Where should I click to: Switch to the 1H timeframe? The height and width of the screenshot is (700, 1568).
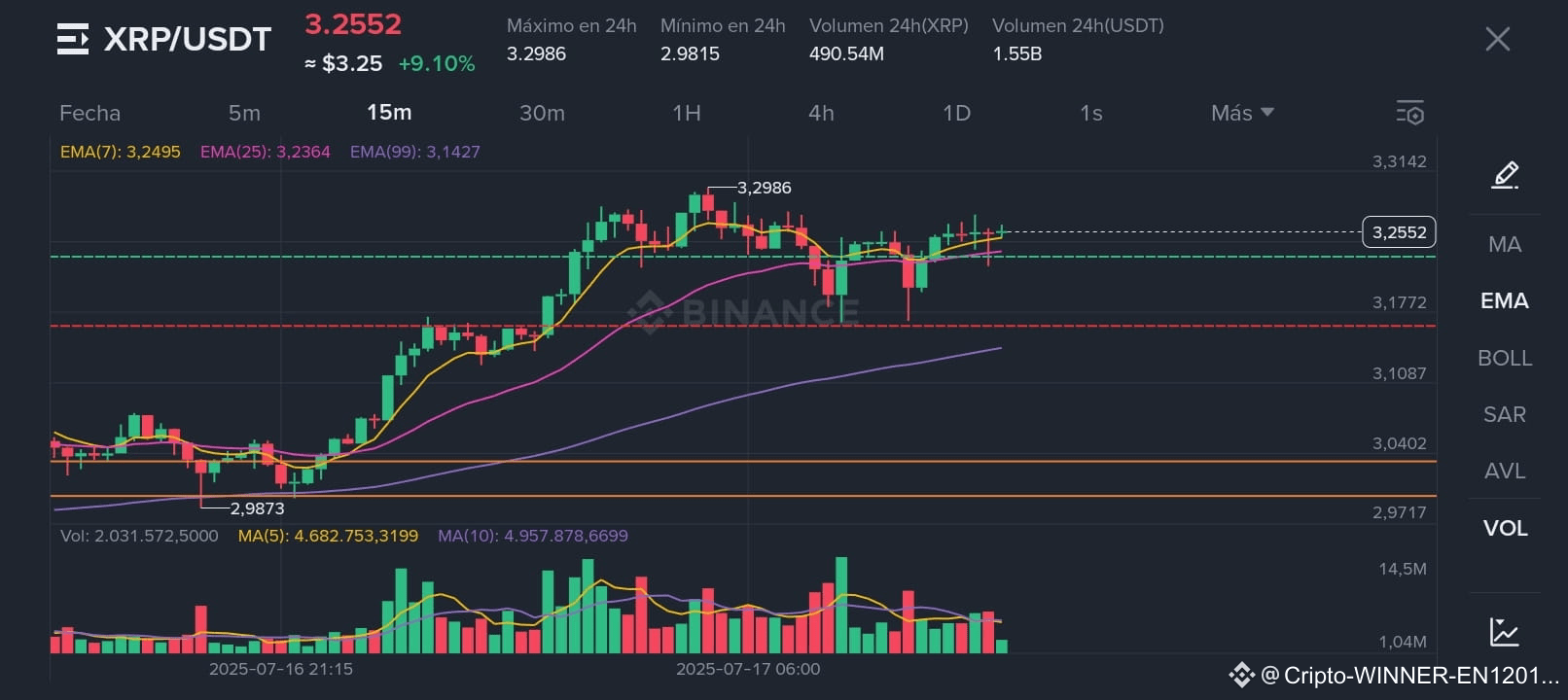[x=687, y=113]
